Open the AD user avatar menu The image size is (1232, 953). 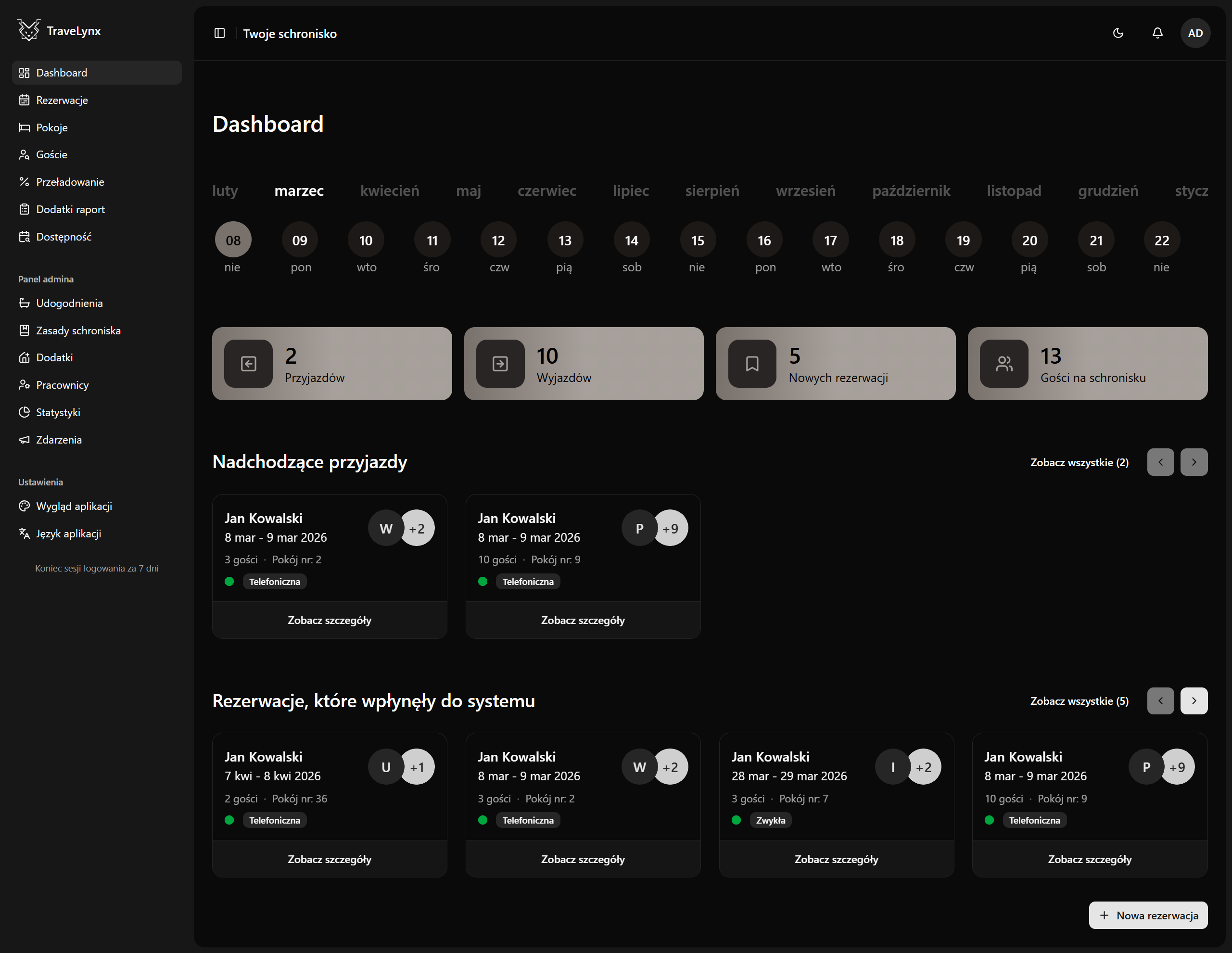[x=1195, y=33]
